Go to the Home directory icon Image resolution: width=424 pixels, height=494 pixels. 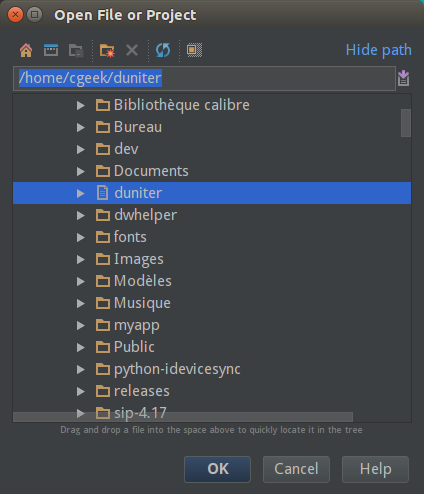tap(26, 51)
